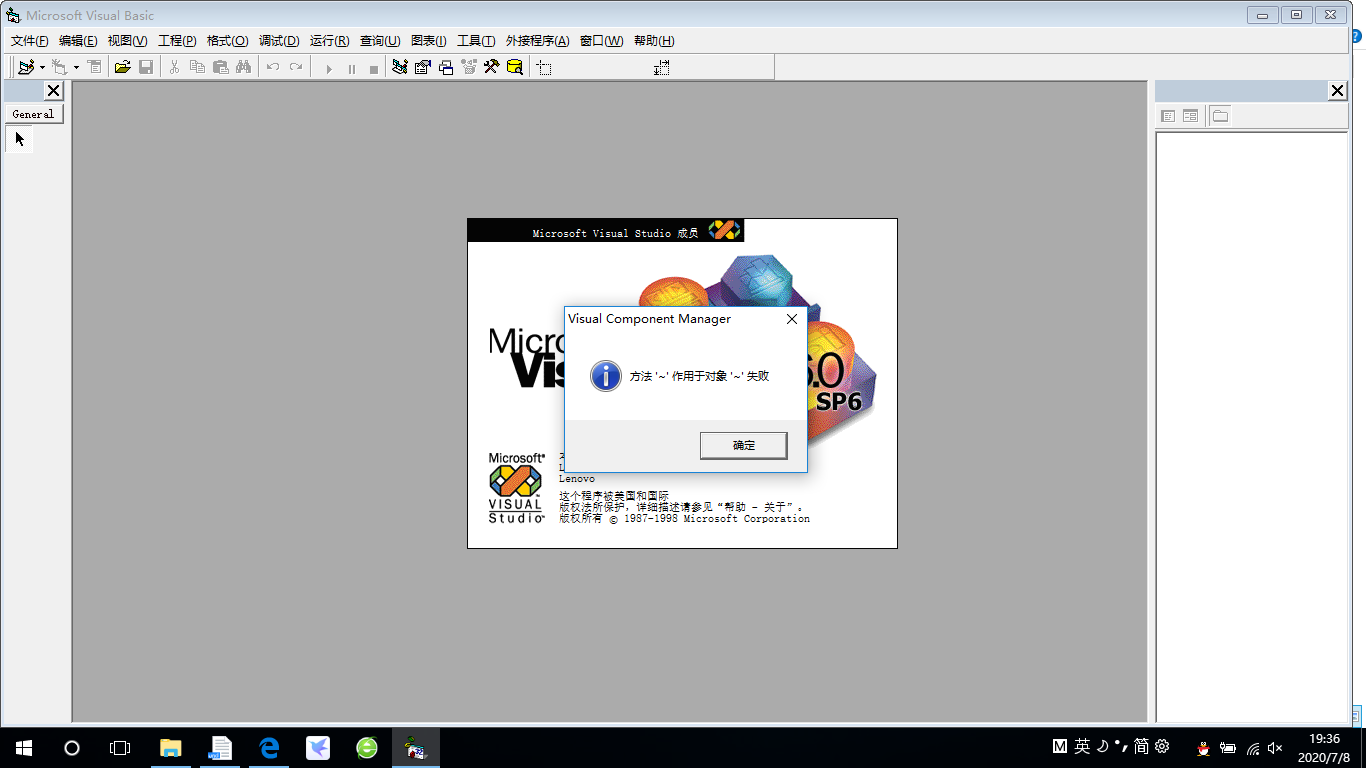Start the program with the Run icon
Screen dimensions: 1366x768
[x=328, y=68]
